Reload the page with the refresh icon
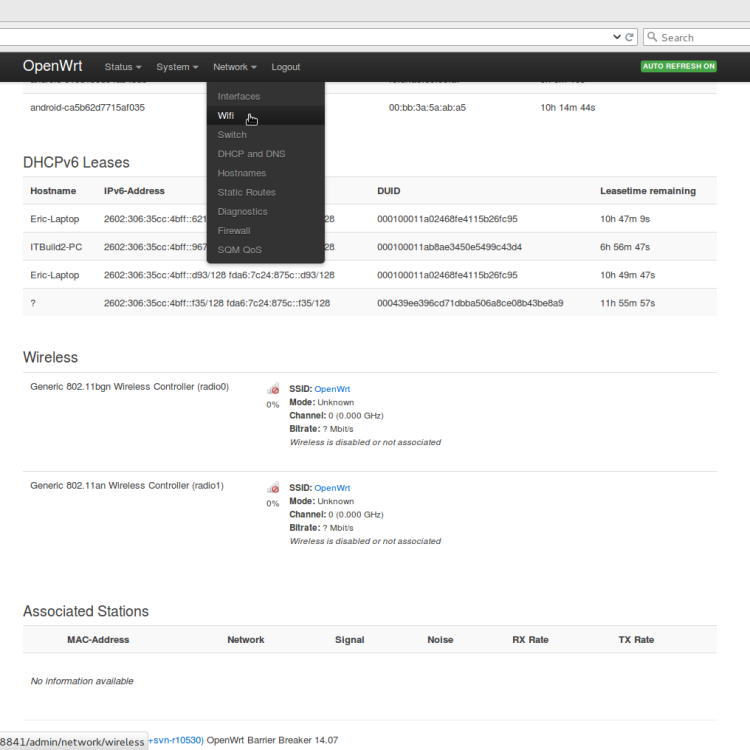The width and height of the screenshot is (750, 750). coord(630,37)
